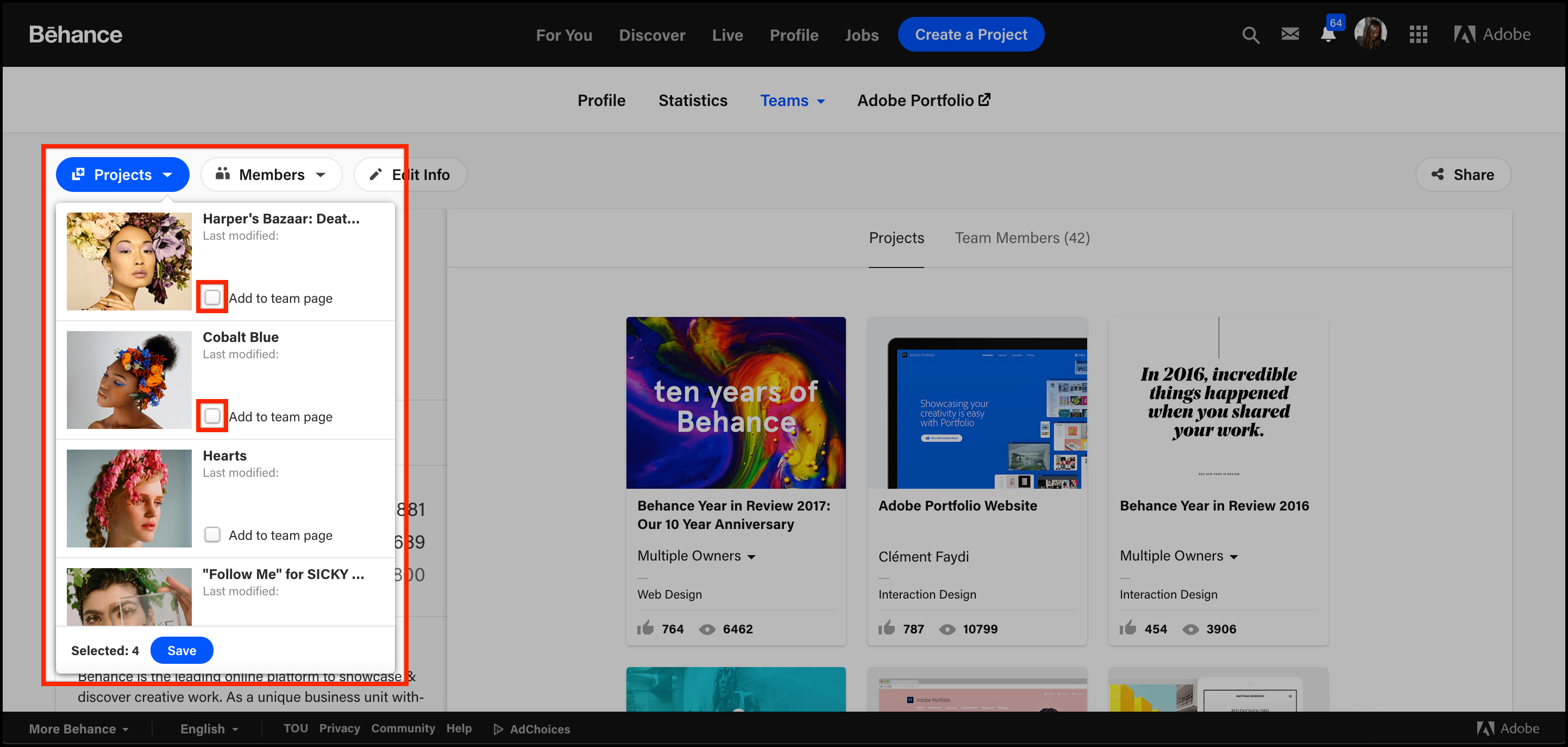Image resolution: width=1568 pixels, height=747 pixels.
Task: Click the Behance logo
Action: [76, 35]
